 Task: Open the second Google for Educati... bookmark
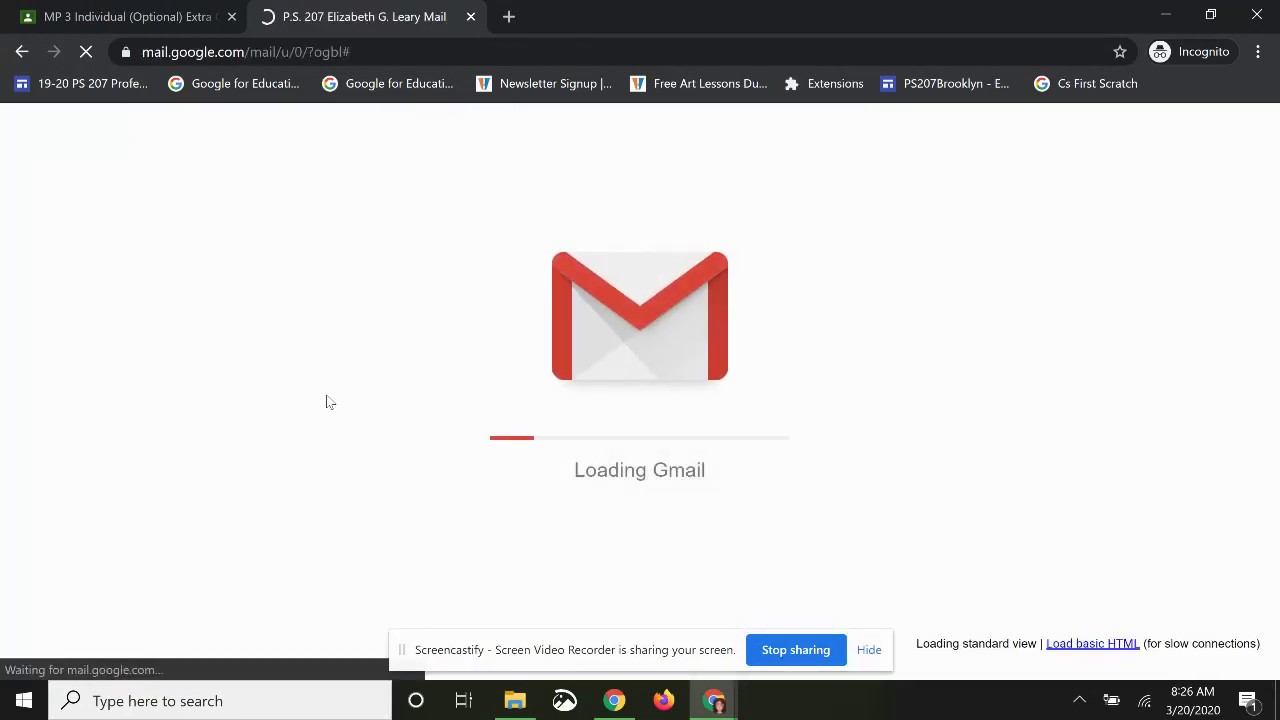coord(388,84)
